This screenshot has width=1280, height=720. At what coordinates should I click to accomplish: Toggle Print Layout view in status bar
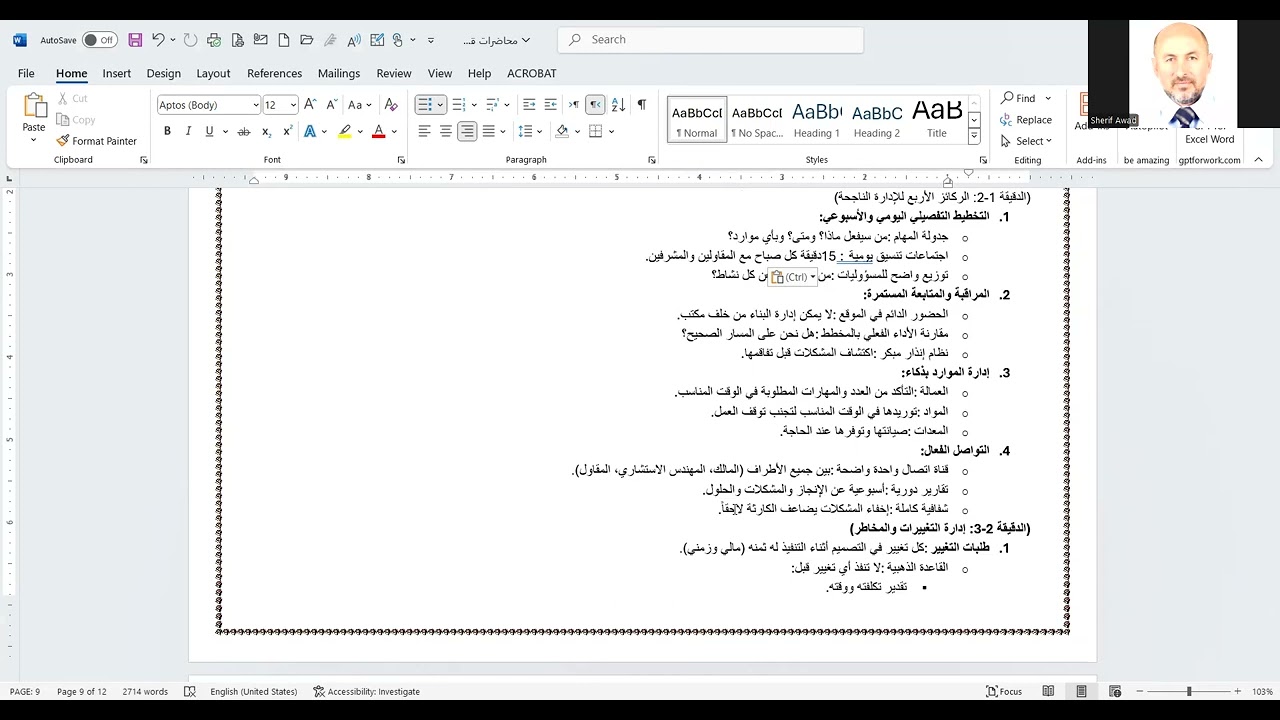[1081, 691]
